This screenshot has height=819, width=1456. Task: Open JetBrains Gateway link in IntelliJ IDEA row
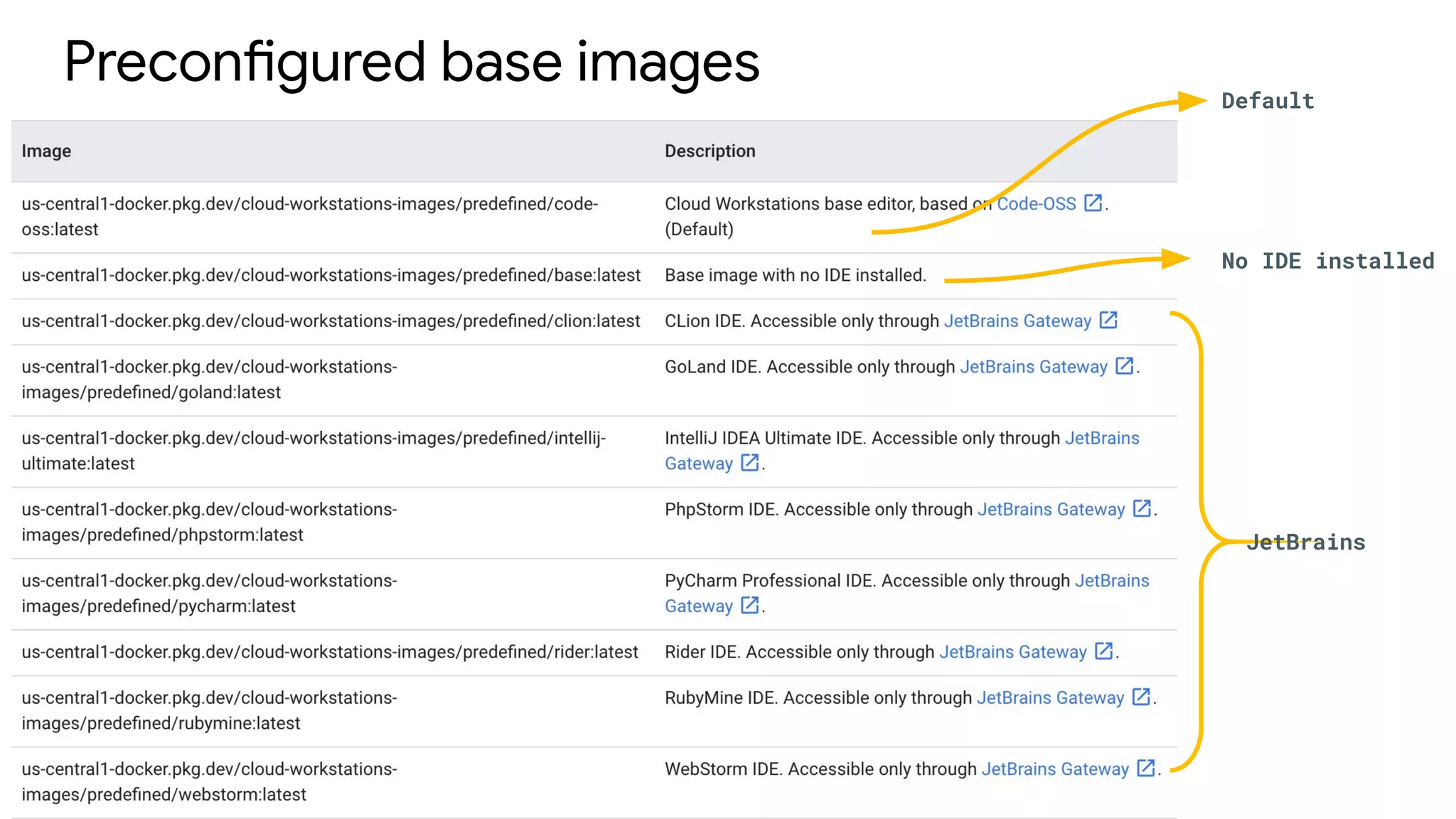pyautogui.click(x=901, y=451)
